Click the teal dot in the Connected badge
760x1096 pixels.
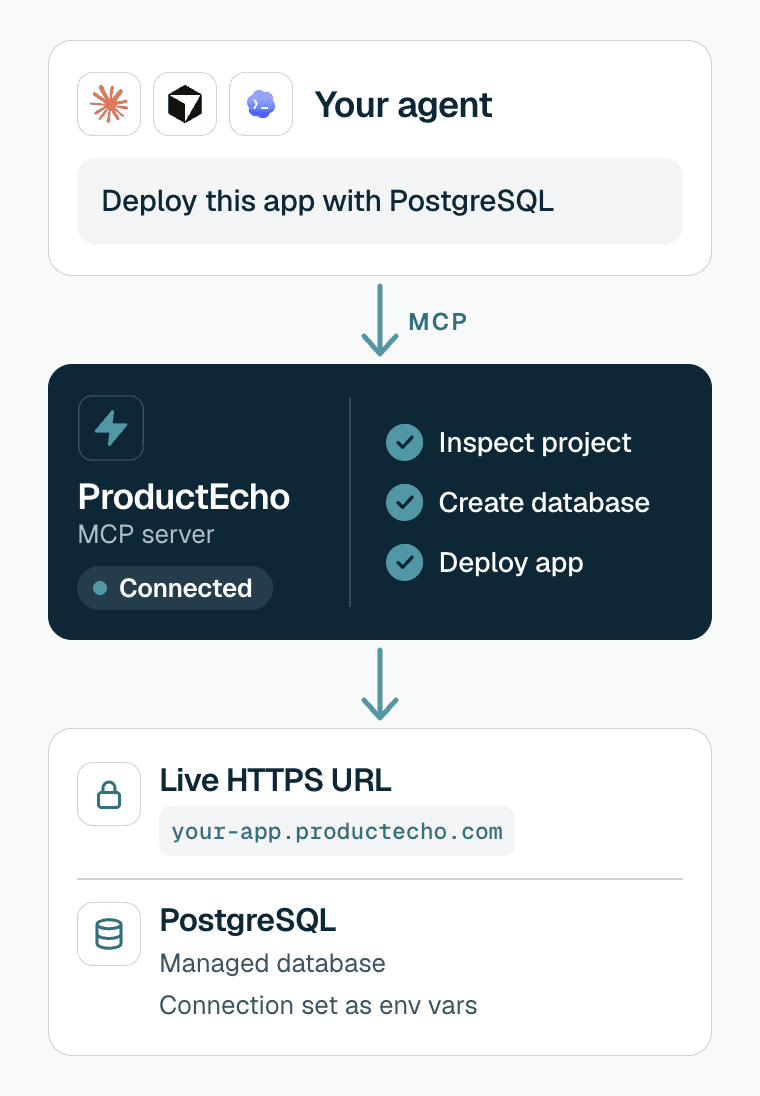[x=100, y=589]
